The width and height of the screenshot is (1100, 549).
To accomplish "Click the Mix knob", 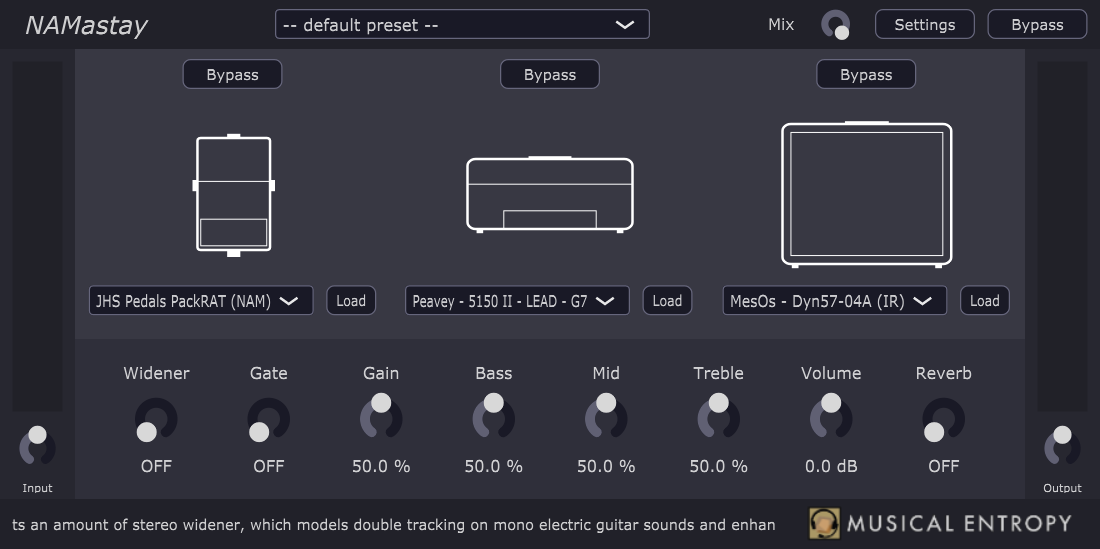I will pyautogui.click(x=836, y=25).
